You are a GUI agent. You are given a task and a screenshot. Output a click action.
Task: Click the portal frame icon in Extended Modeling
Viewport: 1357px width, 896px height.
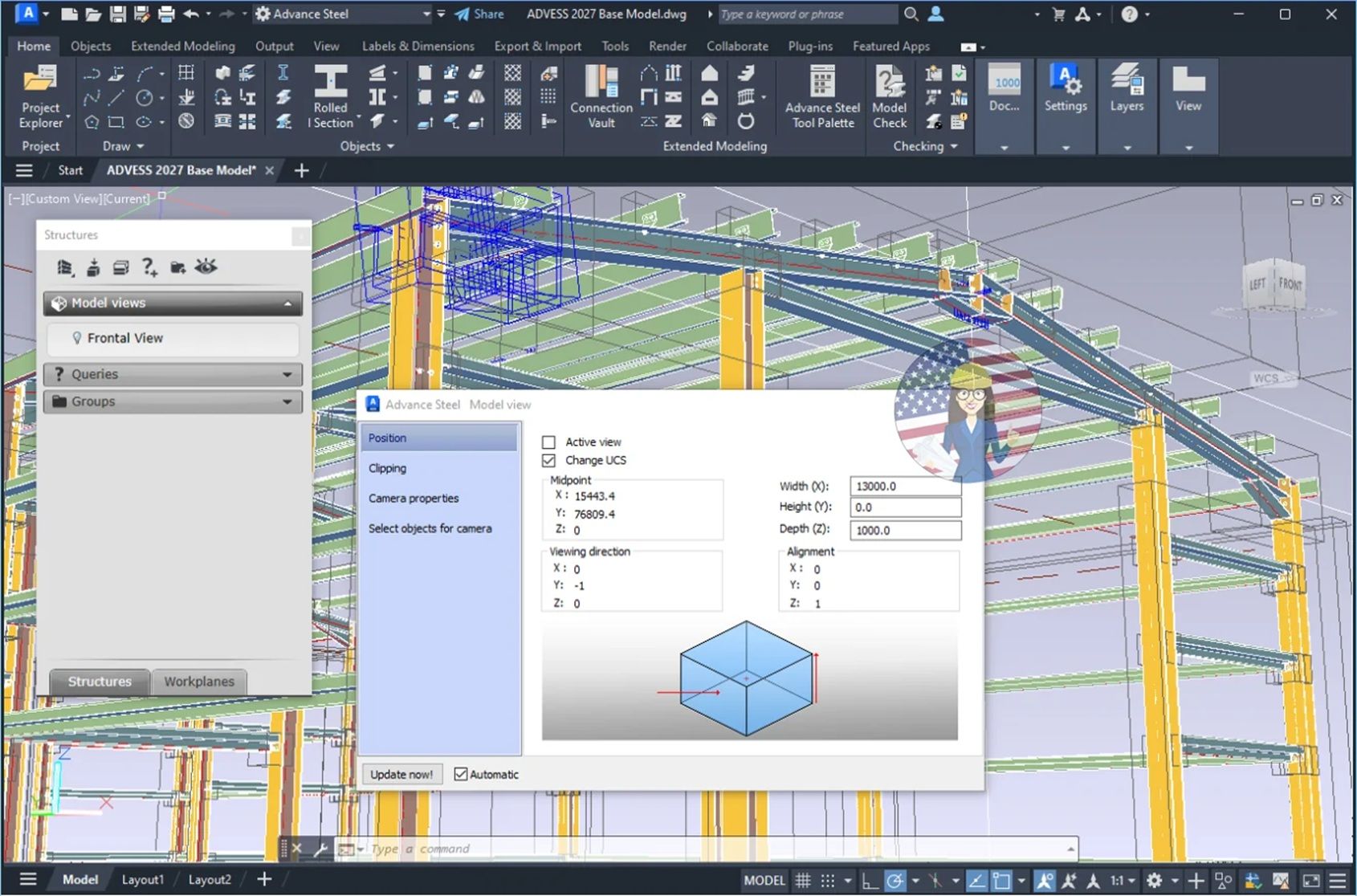coord(649,73)
